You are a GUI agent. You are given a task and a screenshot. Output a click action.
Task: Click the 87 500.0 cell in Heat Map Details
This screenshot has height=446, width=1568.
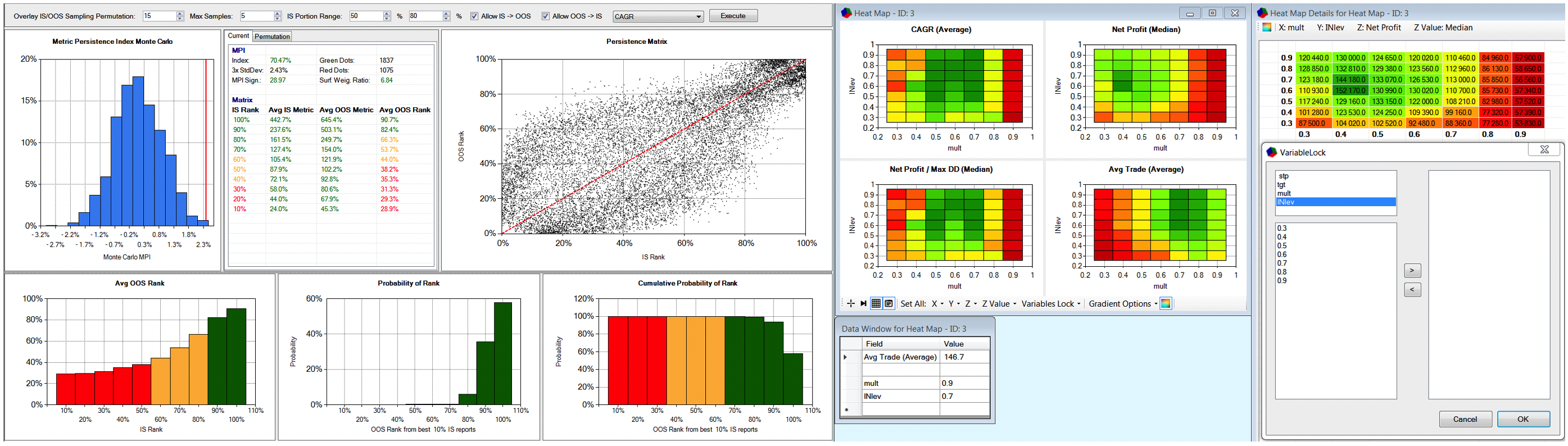1314,124
